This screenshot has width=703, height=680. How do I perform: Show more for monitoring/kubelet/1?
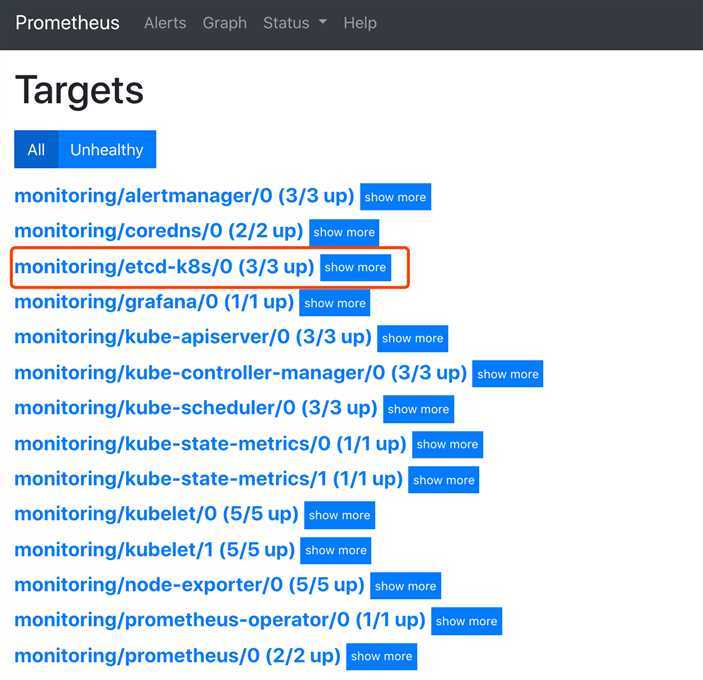(x=336, y=550)
